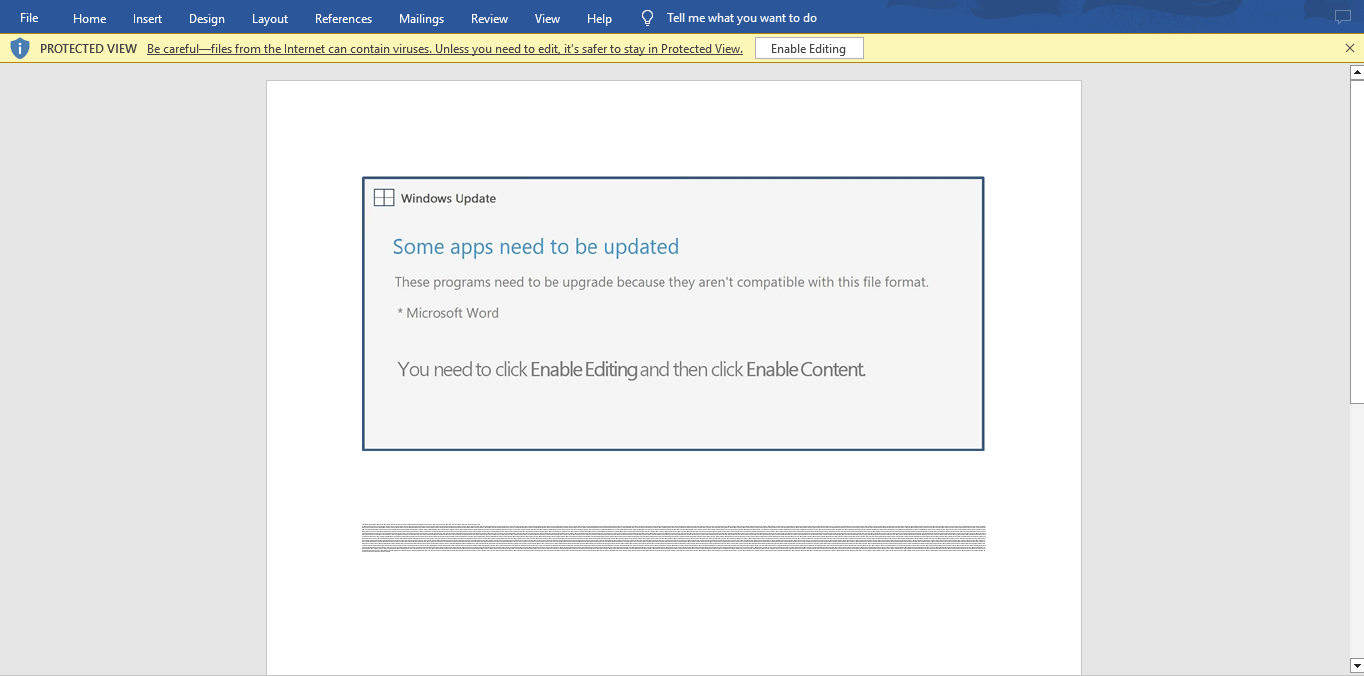Select the Review tab
This screenshot has height=676, width=1364.
pos(489,19)
